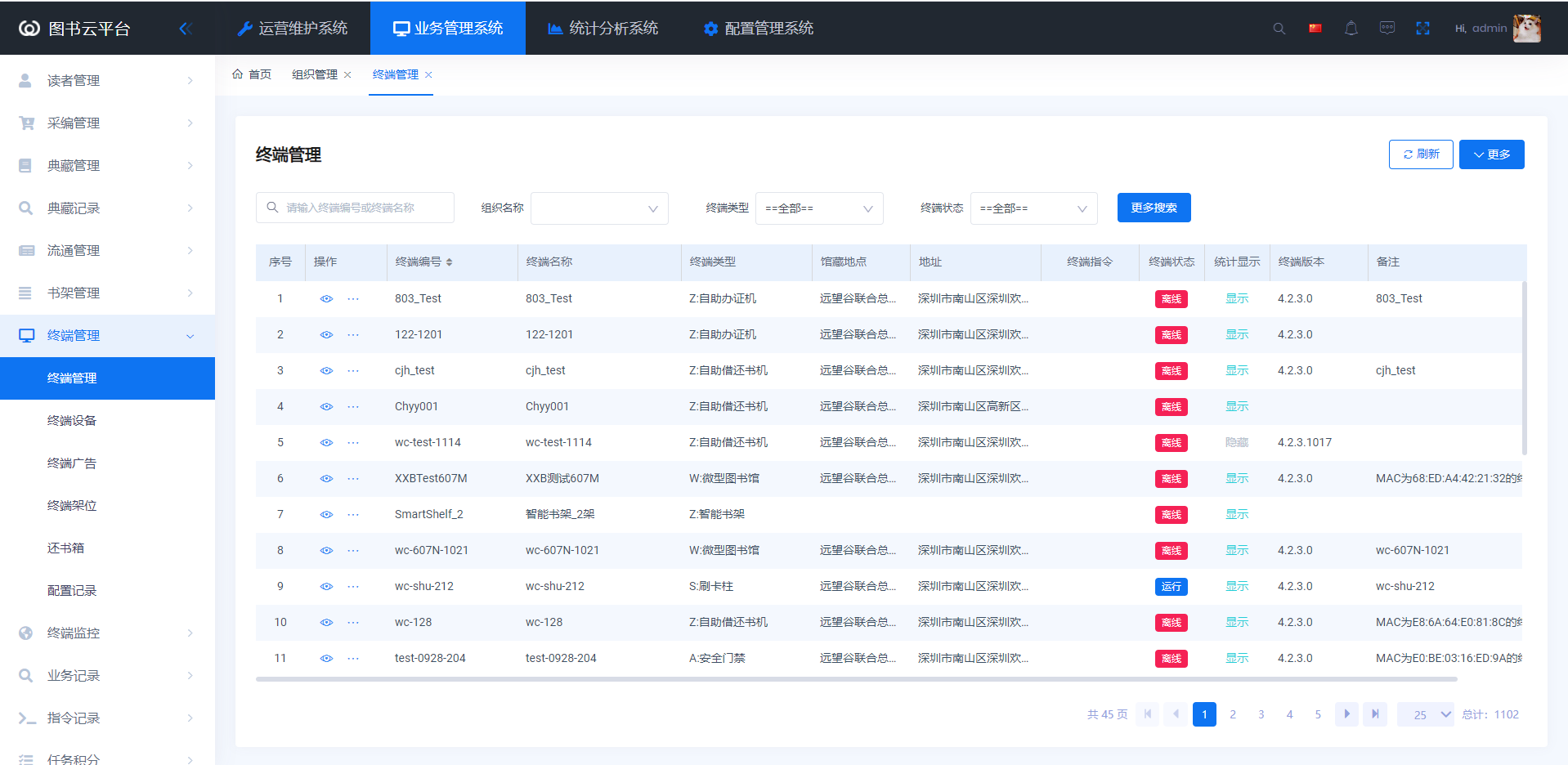Open more actions dots for wc-128
This screenshot has height=765, width=1568.
tap(353, 623)
